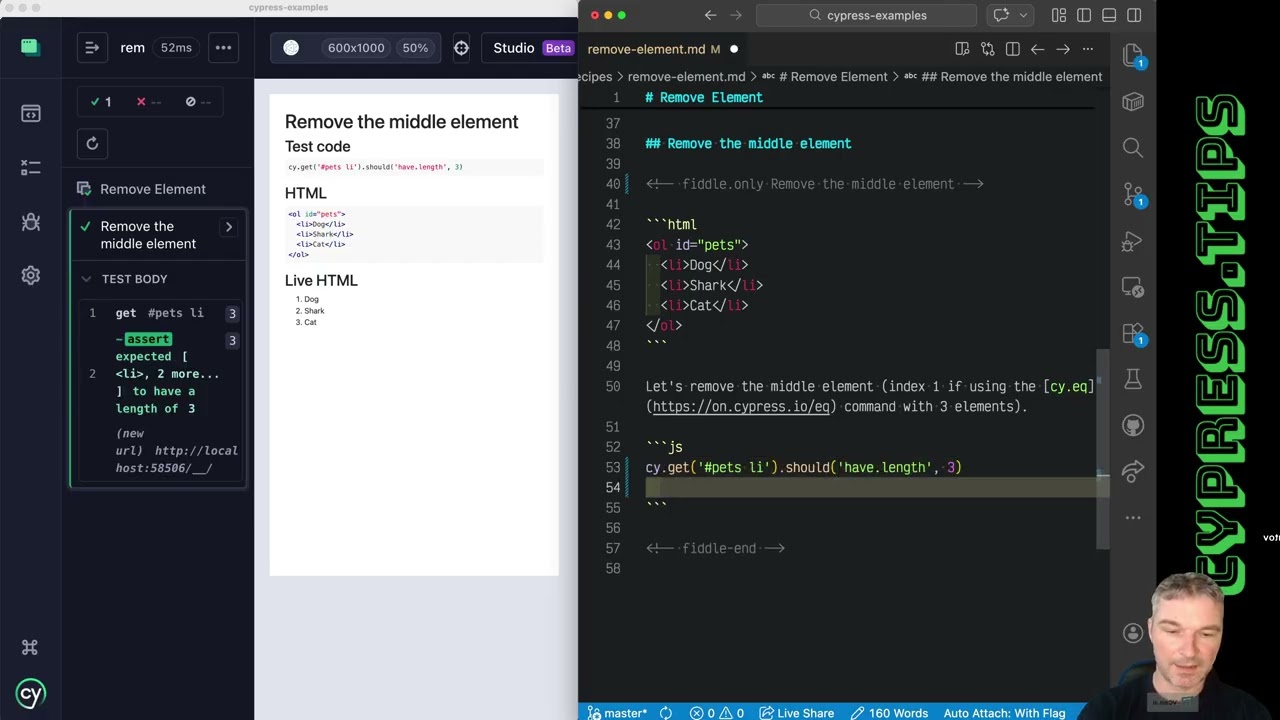This screenshot has width=1280, height=720.
Task: Expand the 'Remove the middle element' test chevron
Action: click(x=229, y=227)
